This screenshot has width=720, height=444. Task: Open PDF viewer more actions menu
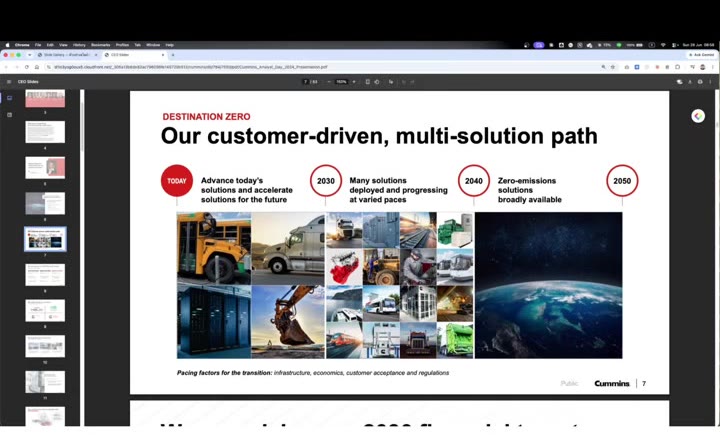(x=710, y=82)
